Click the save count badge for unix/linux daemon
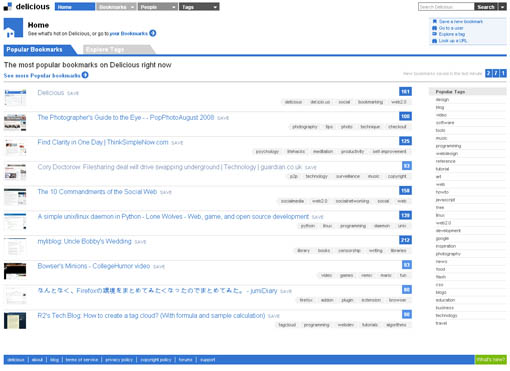 click(x=405, y=215)
